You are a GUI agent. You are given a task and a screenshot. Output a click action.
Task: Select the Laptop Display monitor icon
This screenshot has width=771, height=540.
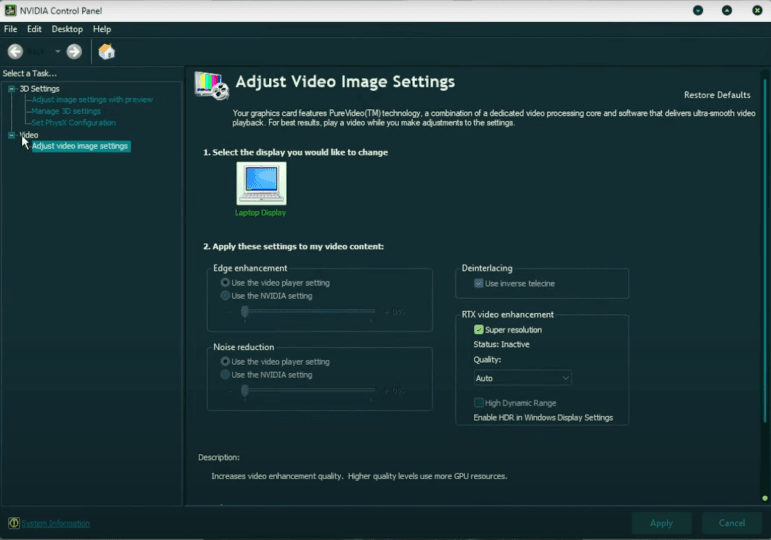pyautogui.click(x=261, y=183)
